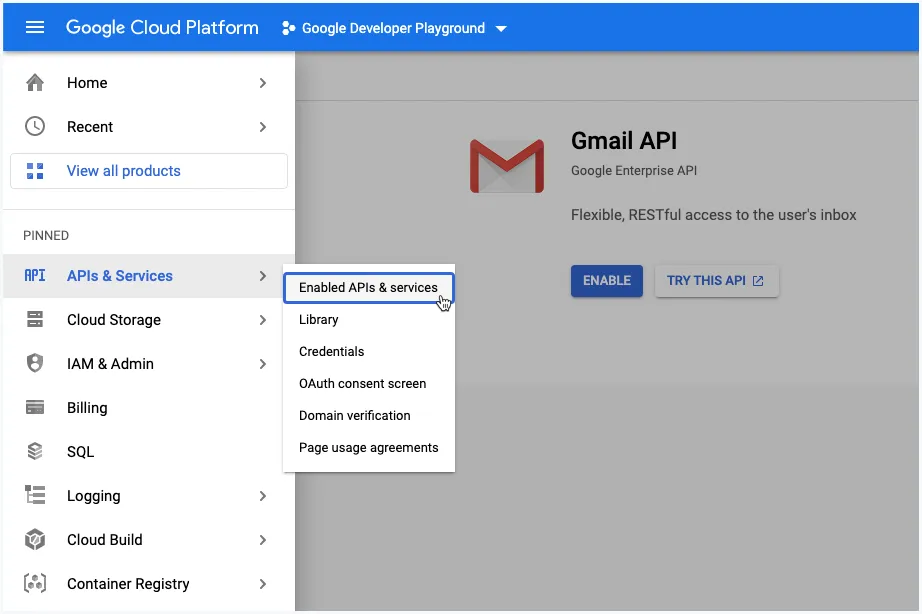The width and height of the screenshot is (922, 614).
Task: Open Logging via its list icon
Action: (36, 496)
